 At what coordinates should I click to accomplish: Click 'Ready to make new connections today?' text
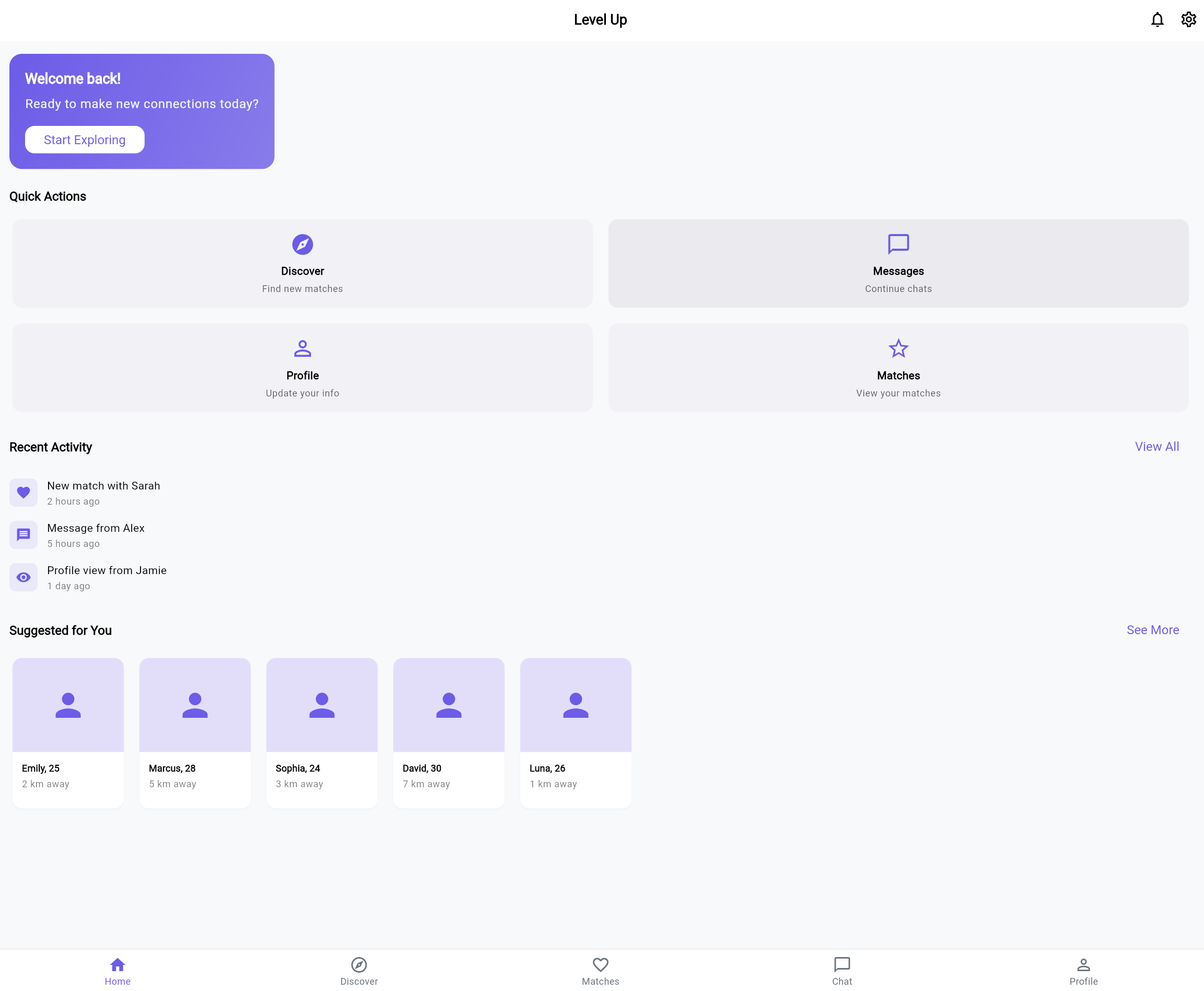click(142, 104)
